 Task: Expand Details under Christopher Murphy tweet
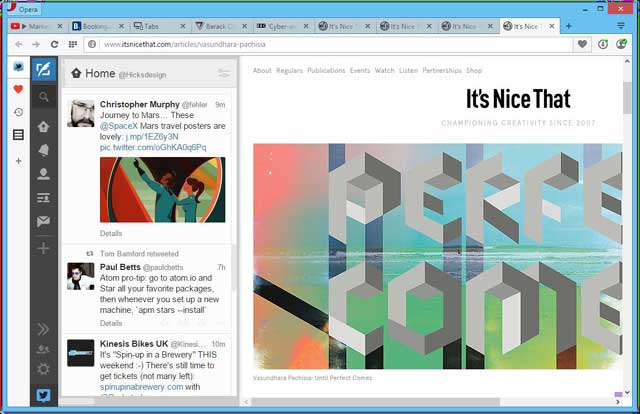(x=111, y=233)
